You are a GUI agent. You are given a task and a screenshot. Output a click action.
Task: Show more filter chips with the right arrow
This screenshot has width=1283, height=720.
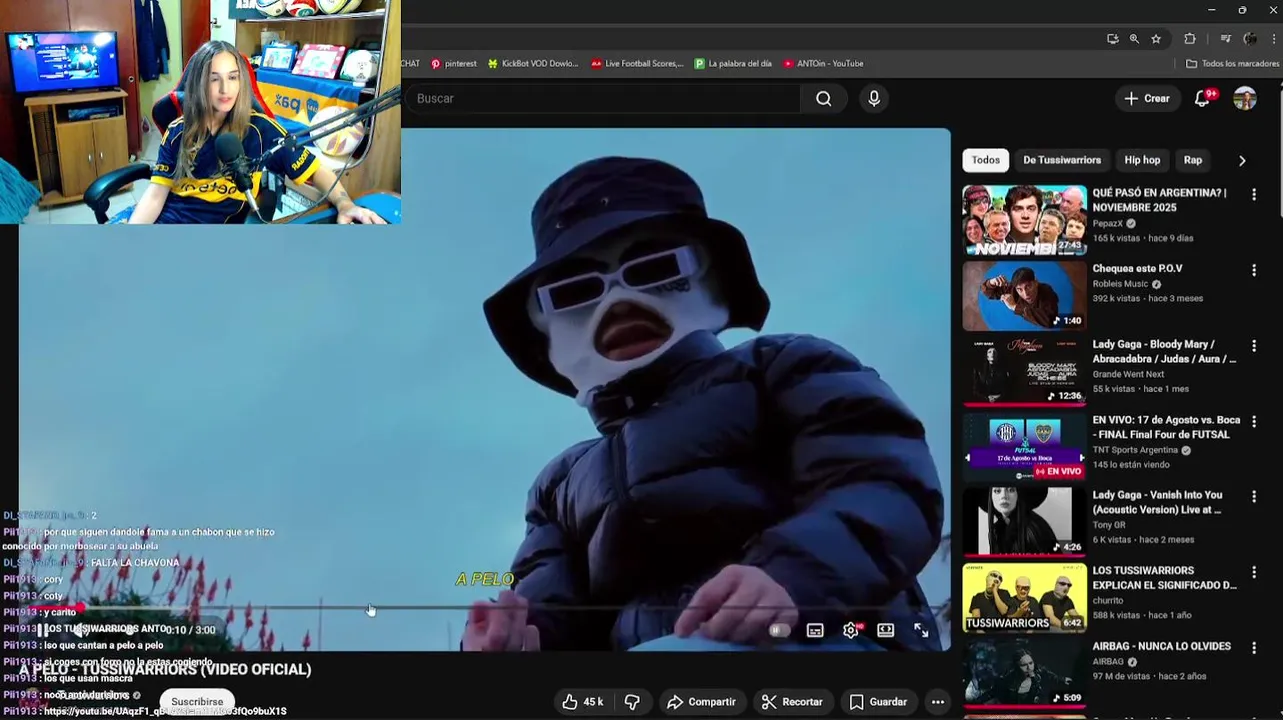click(x=1242, y=160)
